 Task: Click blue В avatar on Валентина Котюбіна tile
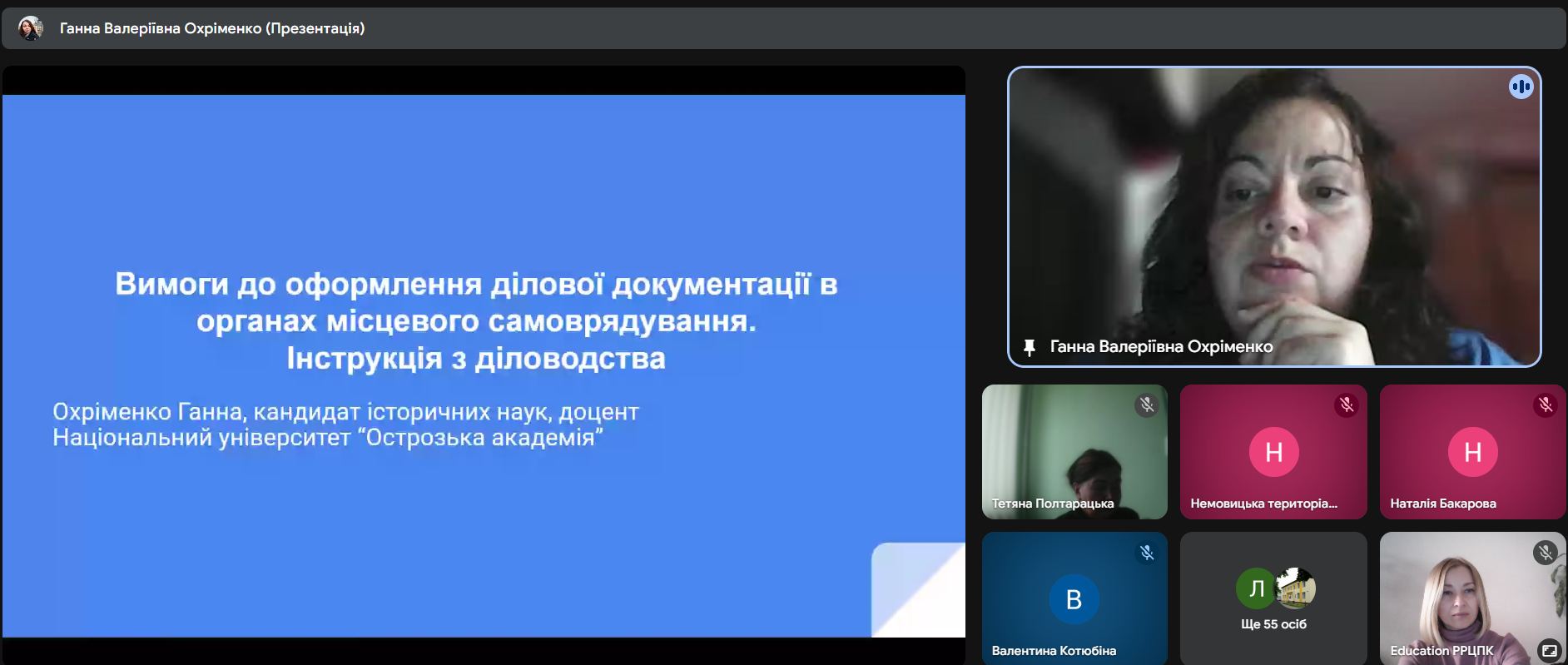[x=1074, y=599]
